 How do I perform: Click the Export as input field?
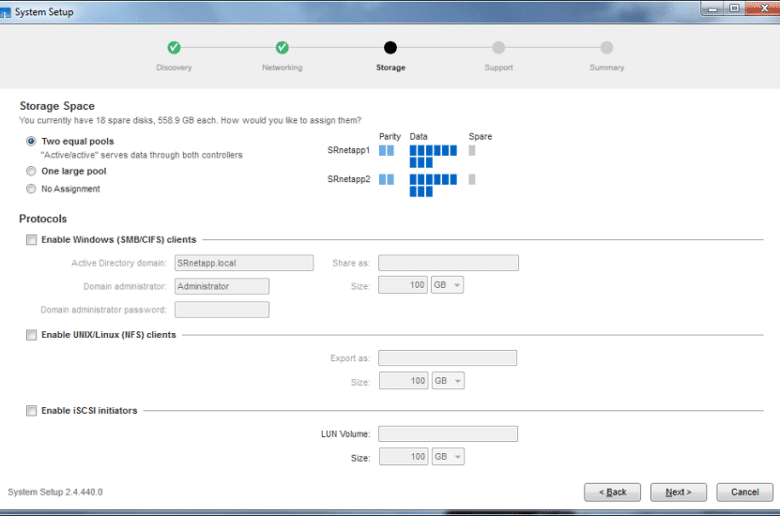pyautogui.click(x=447, y=358)
